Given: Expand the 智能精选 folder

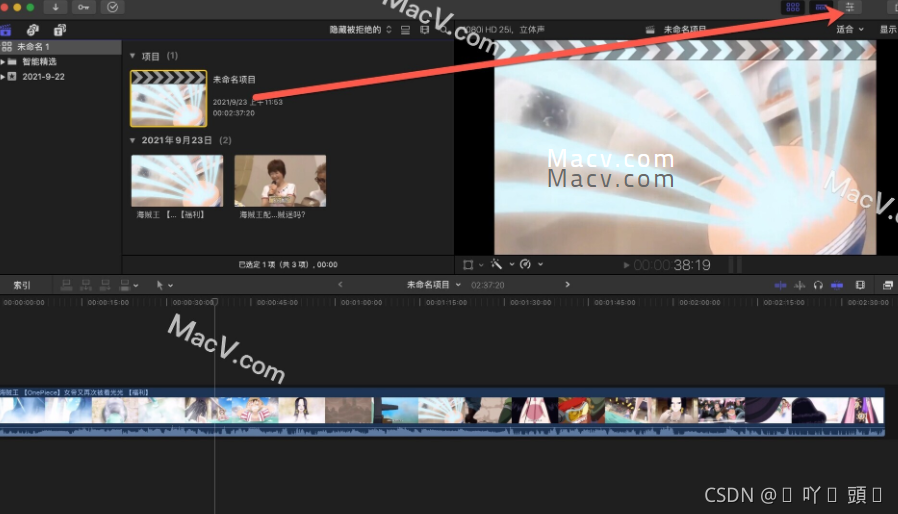Looking at the screenshot, I should click(x=3, y=62).
